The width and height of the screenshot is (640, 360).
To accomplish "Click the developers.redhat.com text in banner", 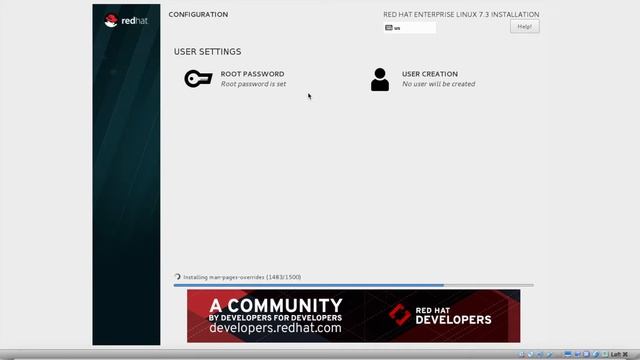I will (x=276, y=328).
